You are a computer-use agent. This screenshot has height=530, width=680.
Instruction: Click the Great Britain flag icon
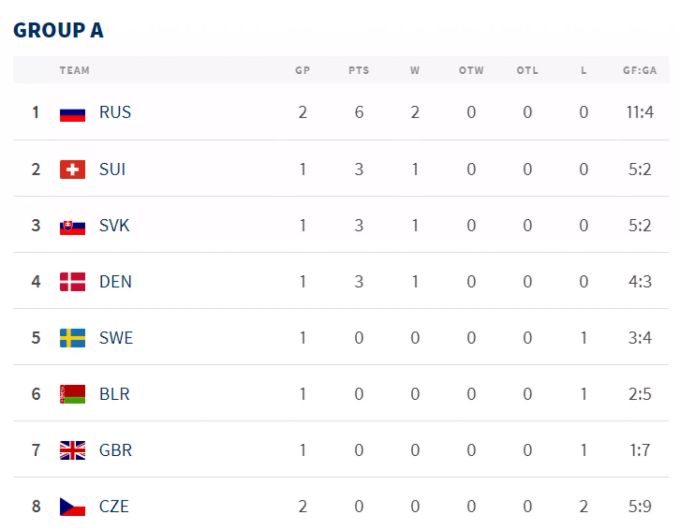(x=72, y=450)
